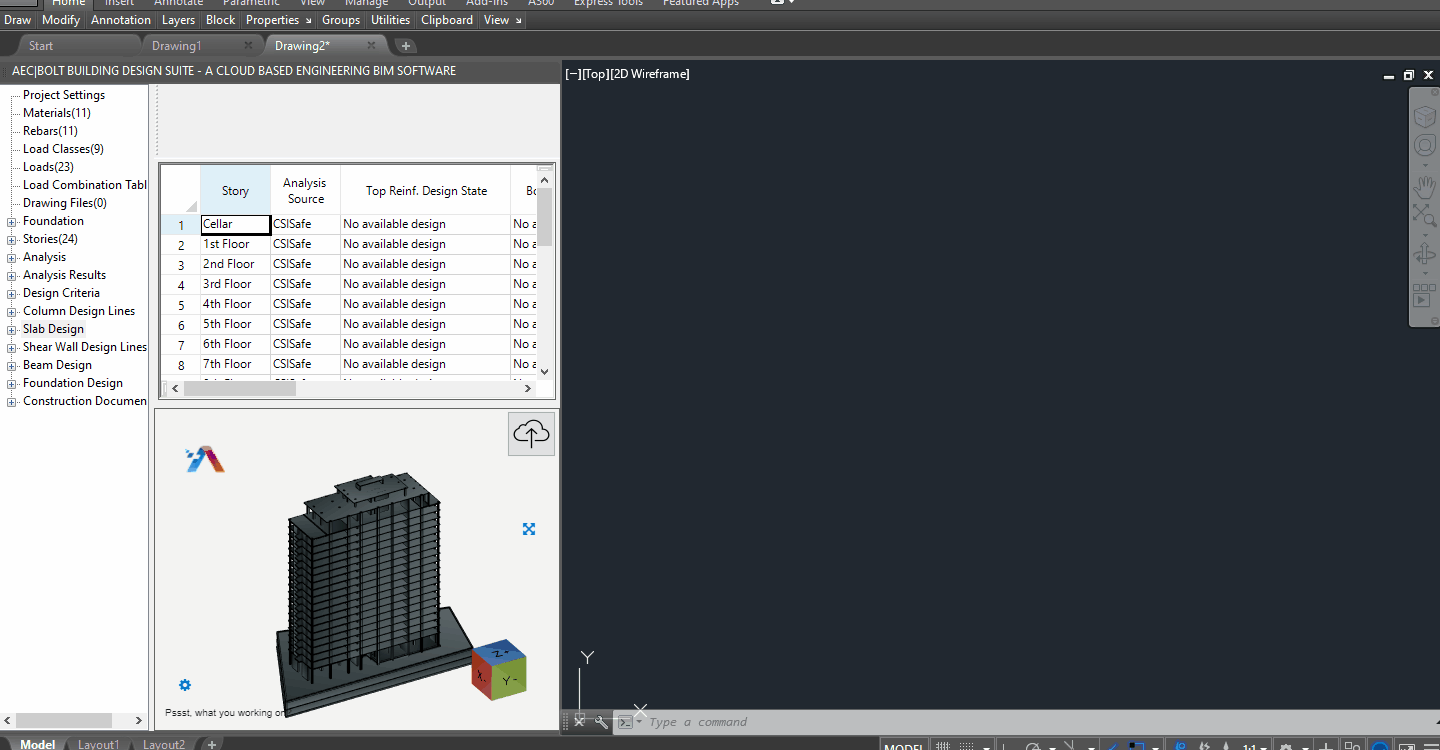Open the Properties panel dropdown arrow
This screenshot has height=750, width=1440.
308,20
